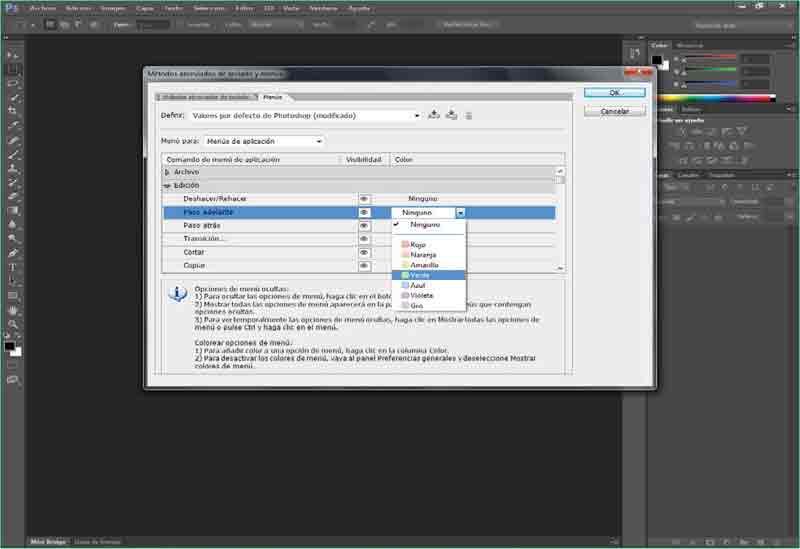This screenshot has height=549, width=800.
Task: Expand the Archivo menu group
Action: (167, 172)
